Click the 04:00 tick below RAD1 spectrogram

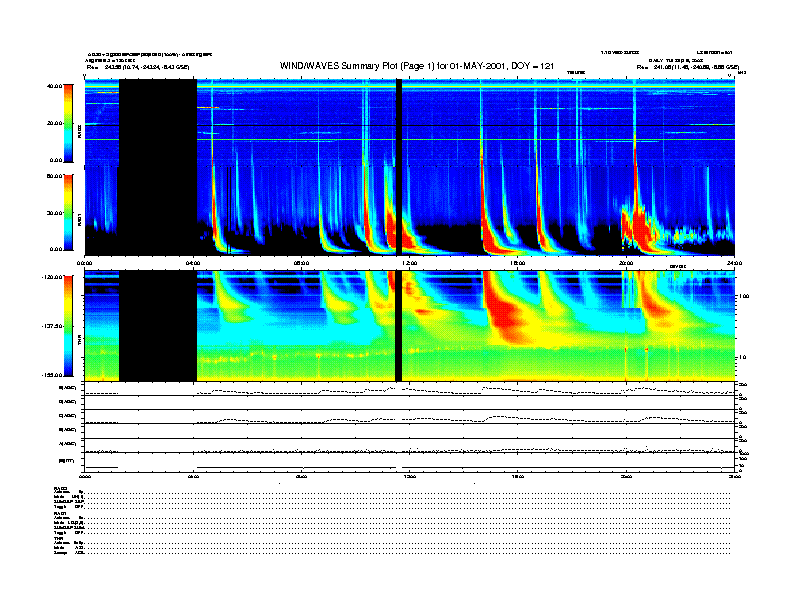(193, 263)
